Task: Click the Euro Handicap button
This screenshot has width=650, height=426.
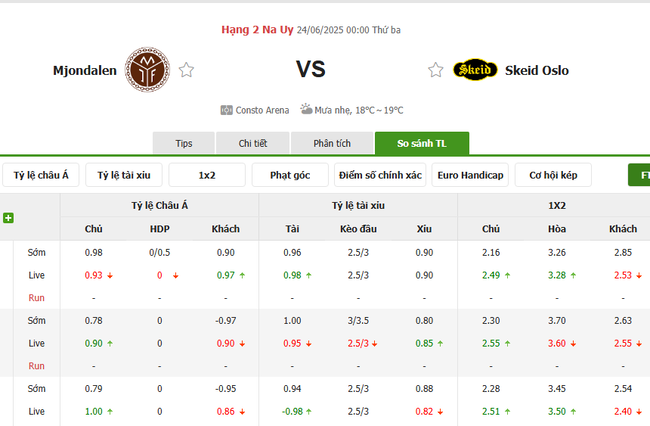Action: point(471,175)
